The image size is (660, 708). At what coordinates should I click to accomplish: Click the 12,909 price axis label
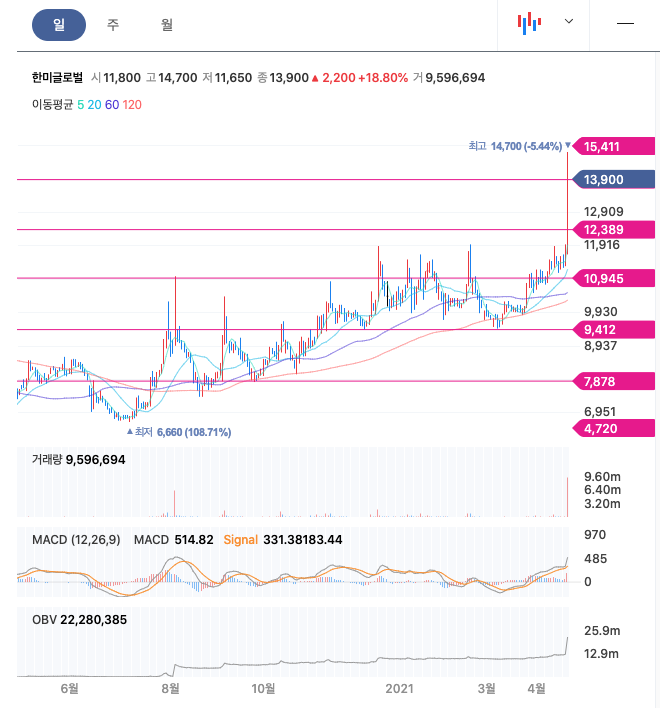[x=604, y=211]
